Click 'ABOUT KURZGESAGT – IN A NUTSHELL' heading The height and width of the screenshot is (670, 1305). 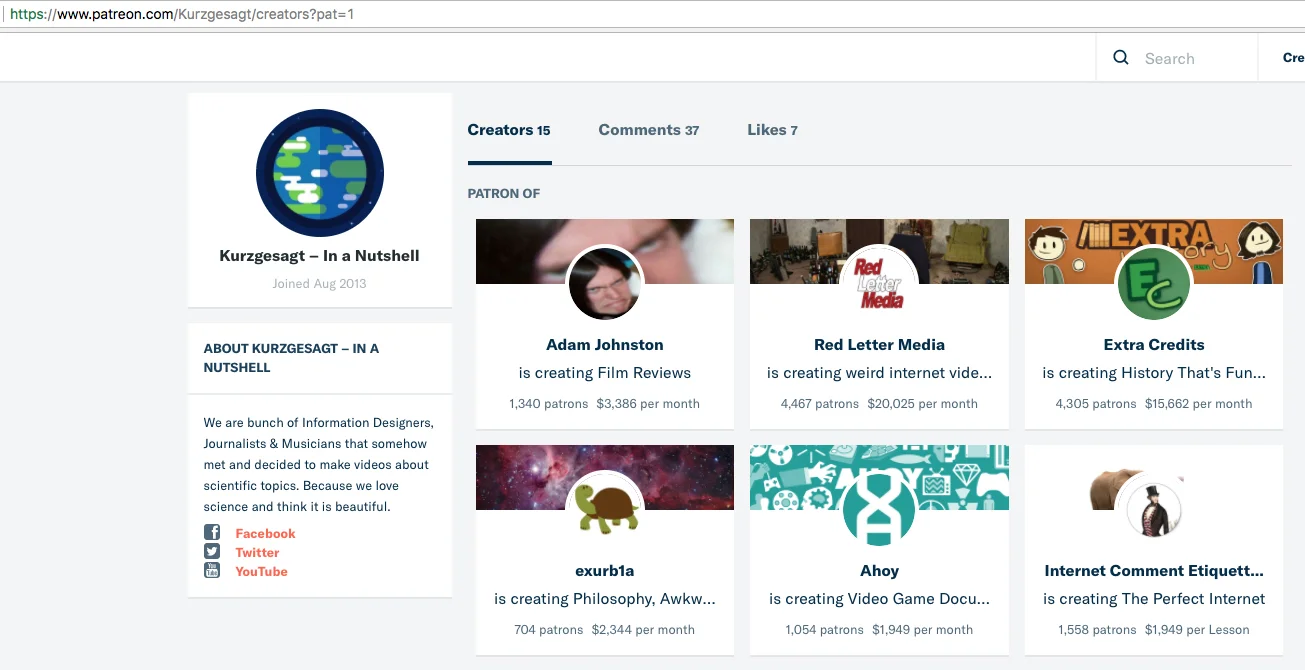coord(291,358)
